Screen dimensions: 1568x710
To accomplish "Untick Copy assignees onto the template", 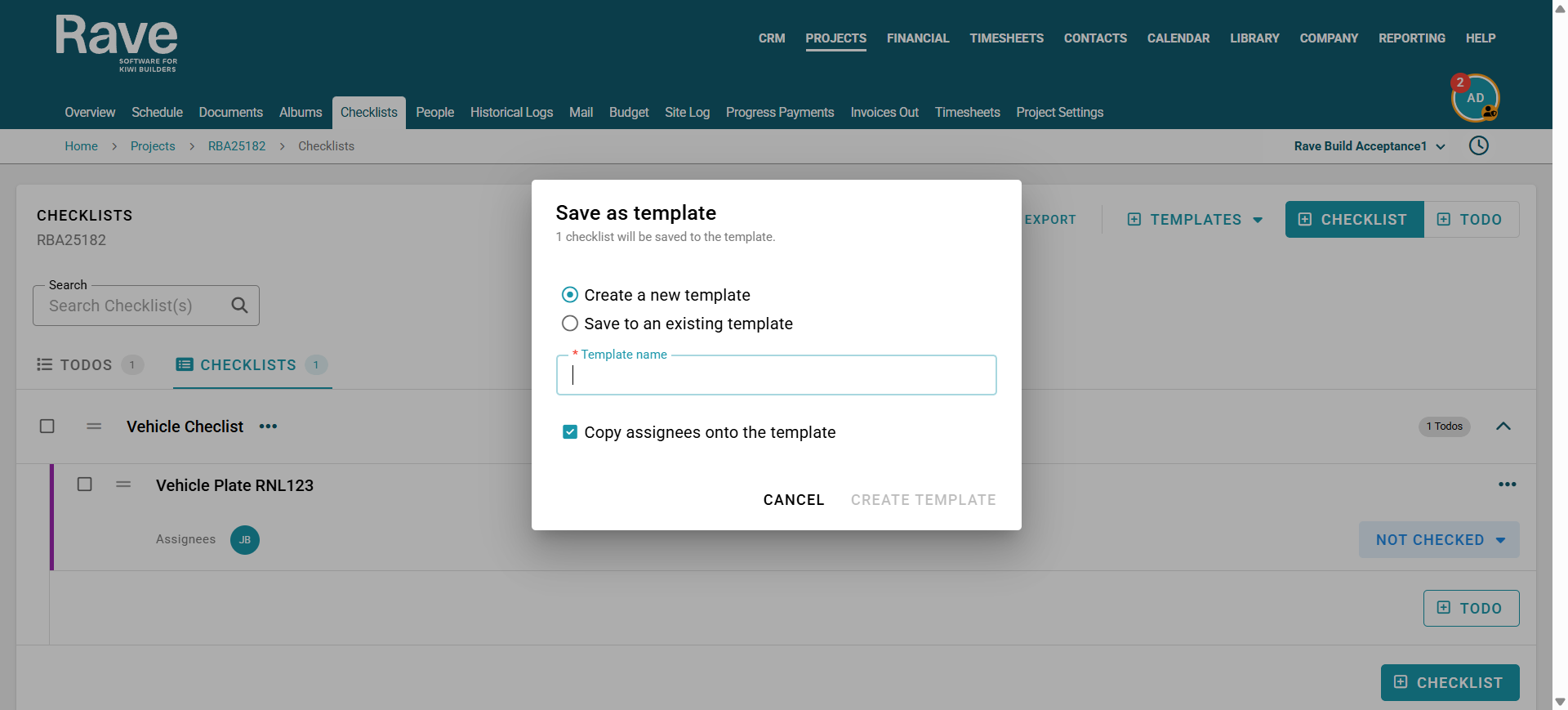I will [570, 432].
